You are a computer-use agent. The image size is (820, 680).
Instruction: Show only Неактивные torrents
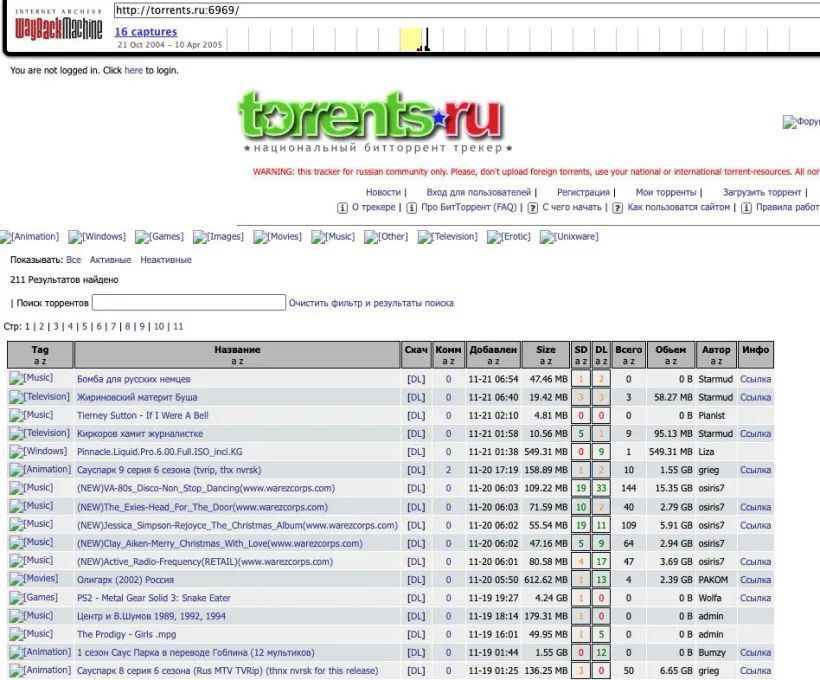pyautogui.click(x=166, y=260)
